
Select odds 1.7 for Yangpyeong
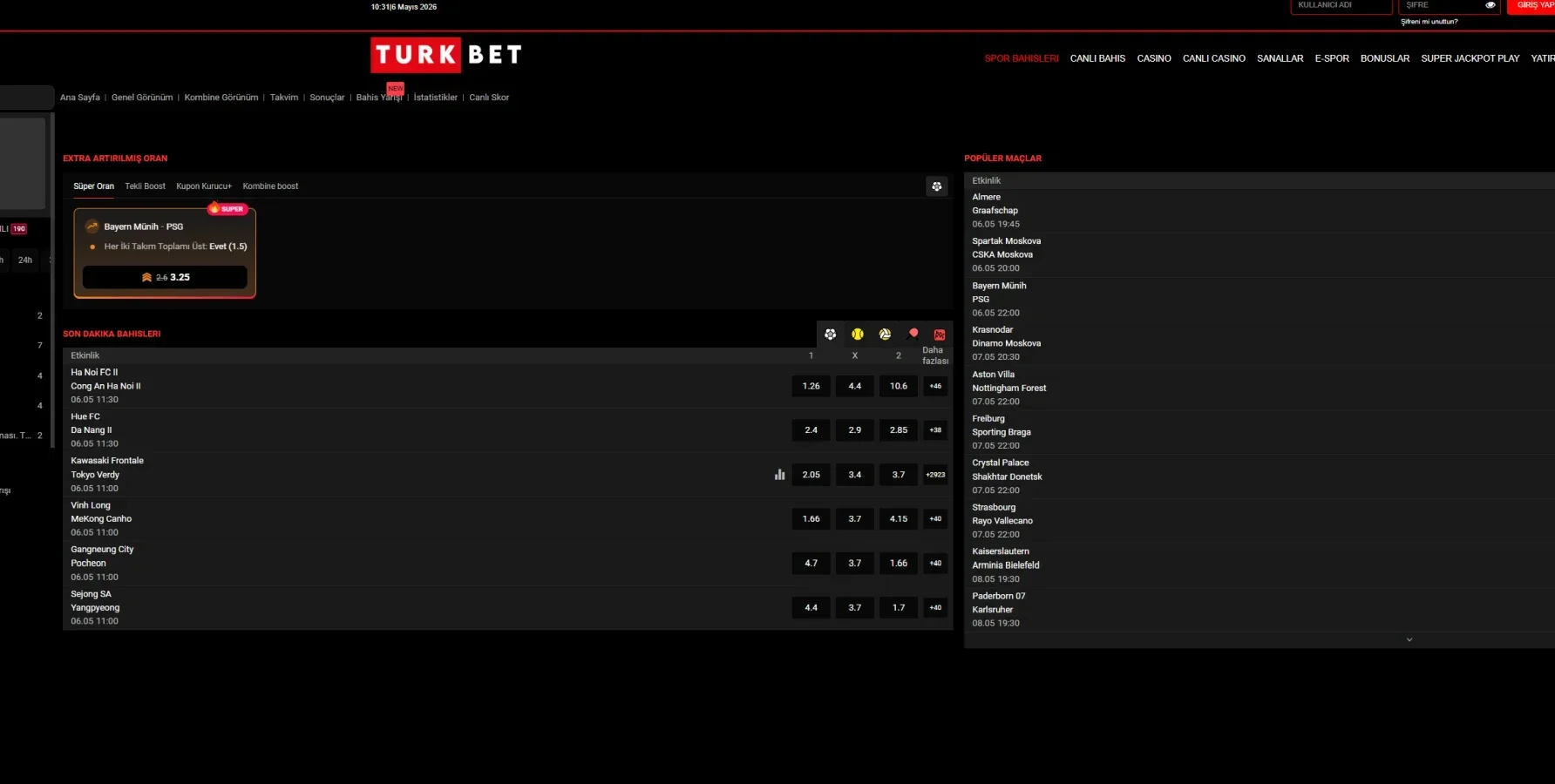click(x=899, y=608)
